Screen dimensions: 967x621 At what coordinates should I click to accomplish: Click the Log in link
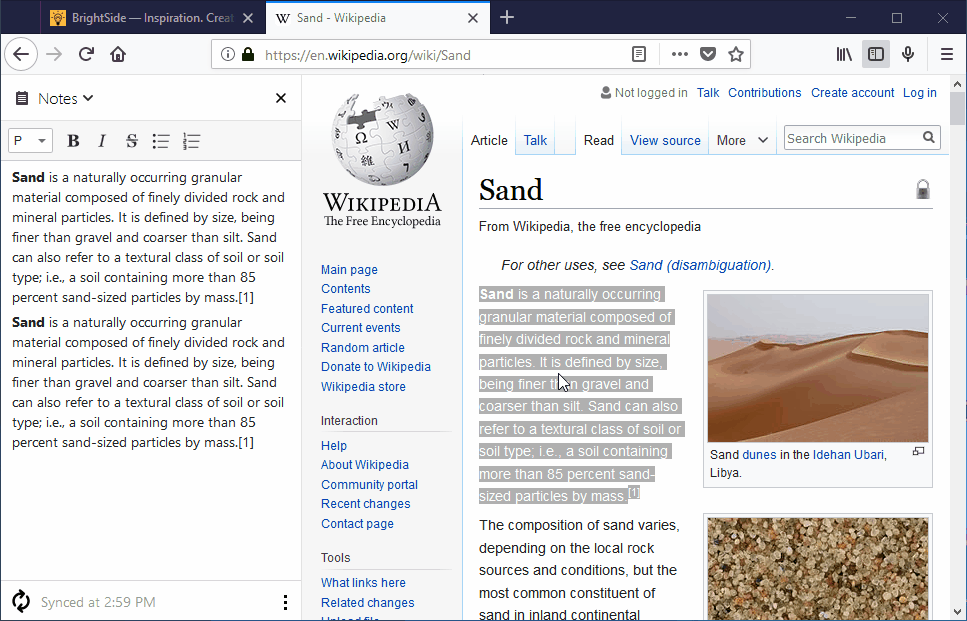(x=920, y=93)
